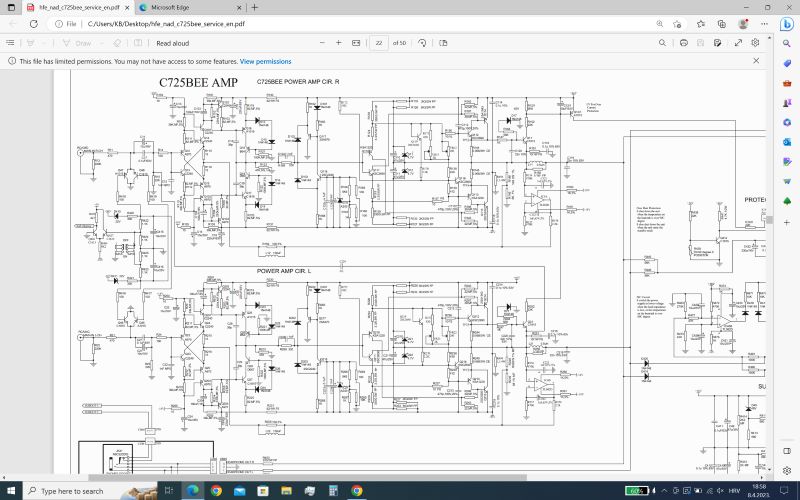Viewport: 800px width, 500px height.
Task: Zoom in the PDF with plus
Action: pyautogui.click(x=338, y=43)
